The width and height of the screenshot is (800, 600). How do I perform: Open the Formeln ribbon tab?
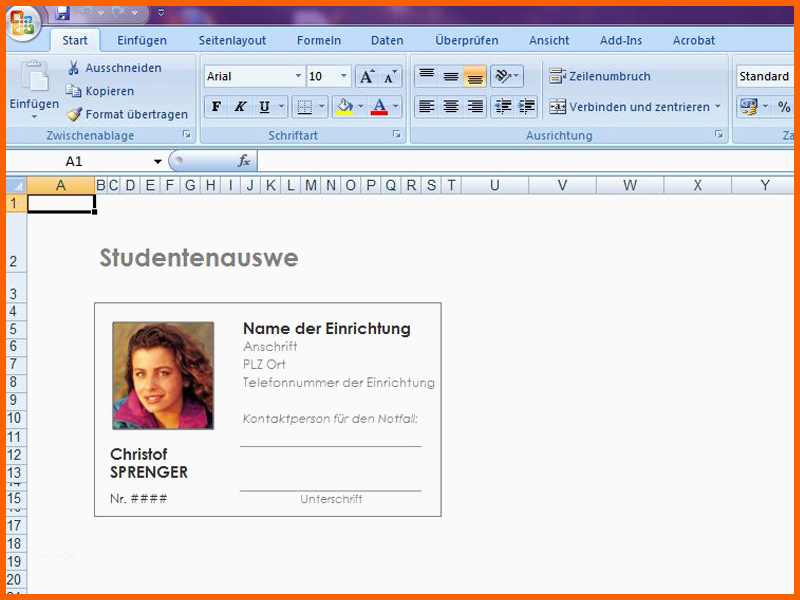pos(319,40)
